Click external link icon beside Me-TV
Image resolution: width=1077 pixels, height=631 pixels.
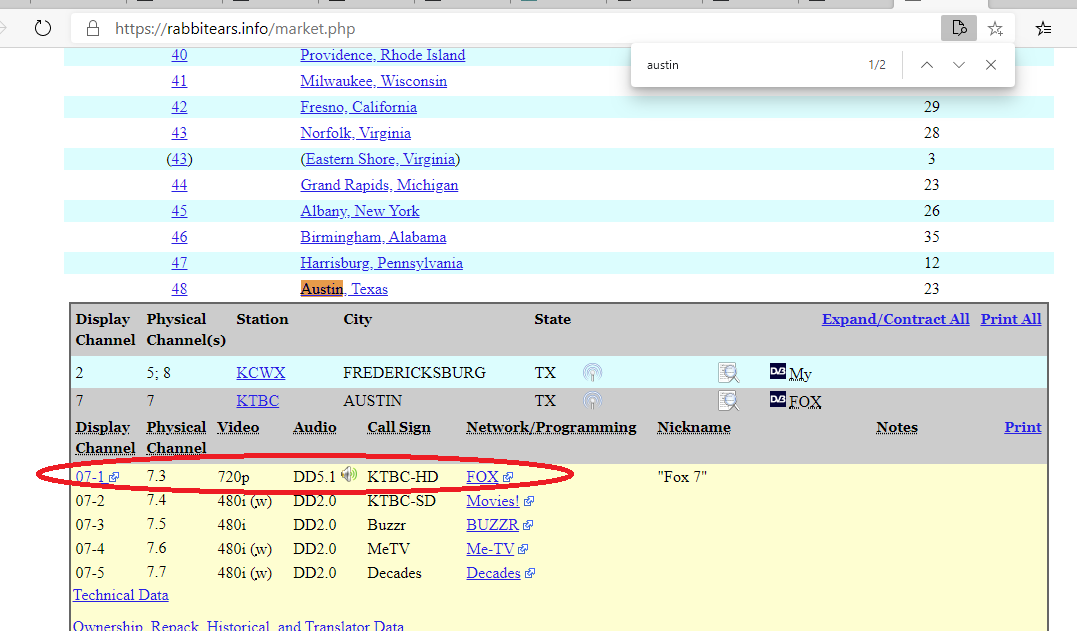[x=523, y=549]
